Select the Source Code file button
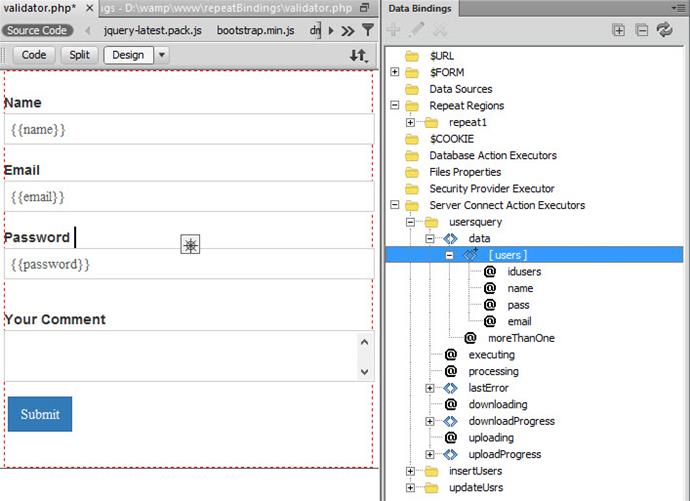This screenshot has height=501, width=690. pos(37,30)
